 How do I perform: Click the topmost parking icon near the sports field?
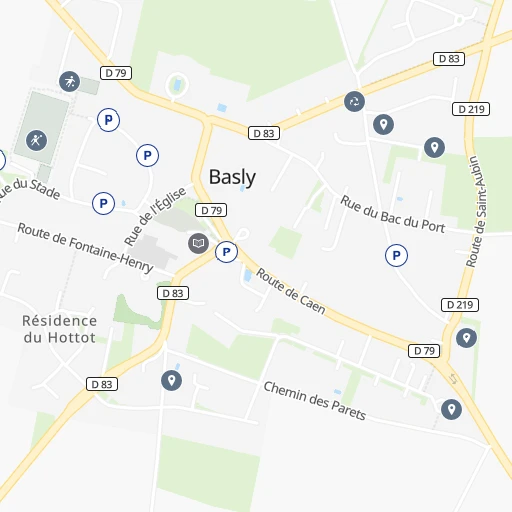tap(108, 120)
